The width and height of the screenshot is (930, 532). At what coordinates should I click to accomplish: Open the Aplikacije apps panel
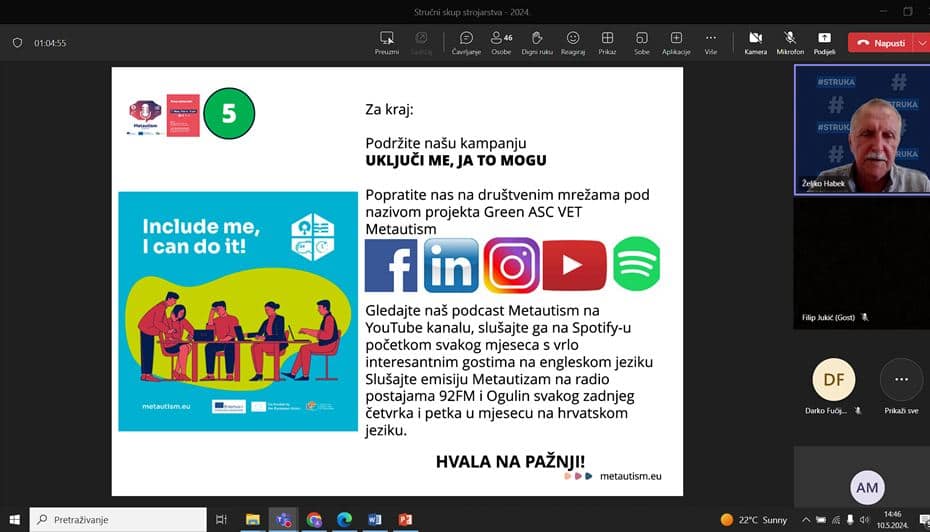(x=676, y=43)
